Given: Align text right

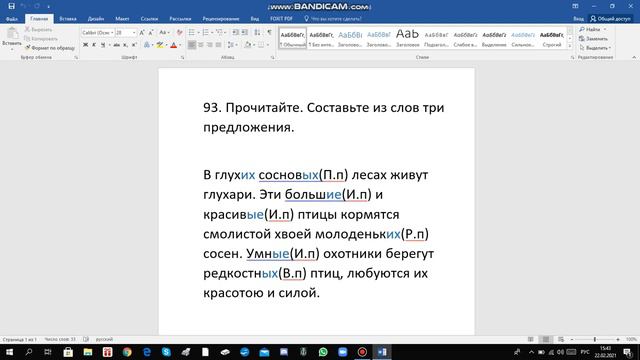Looking at the screenshot, I should coord(210,45).
